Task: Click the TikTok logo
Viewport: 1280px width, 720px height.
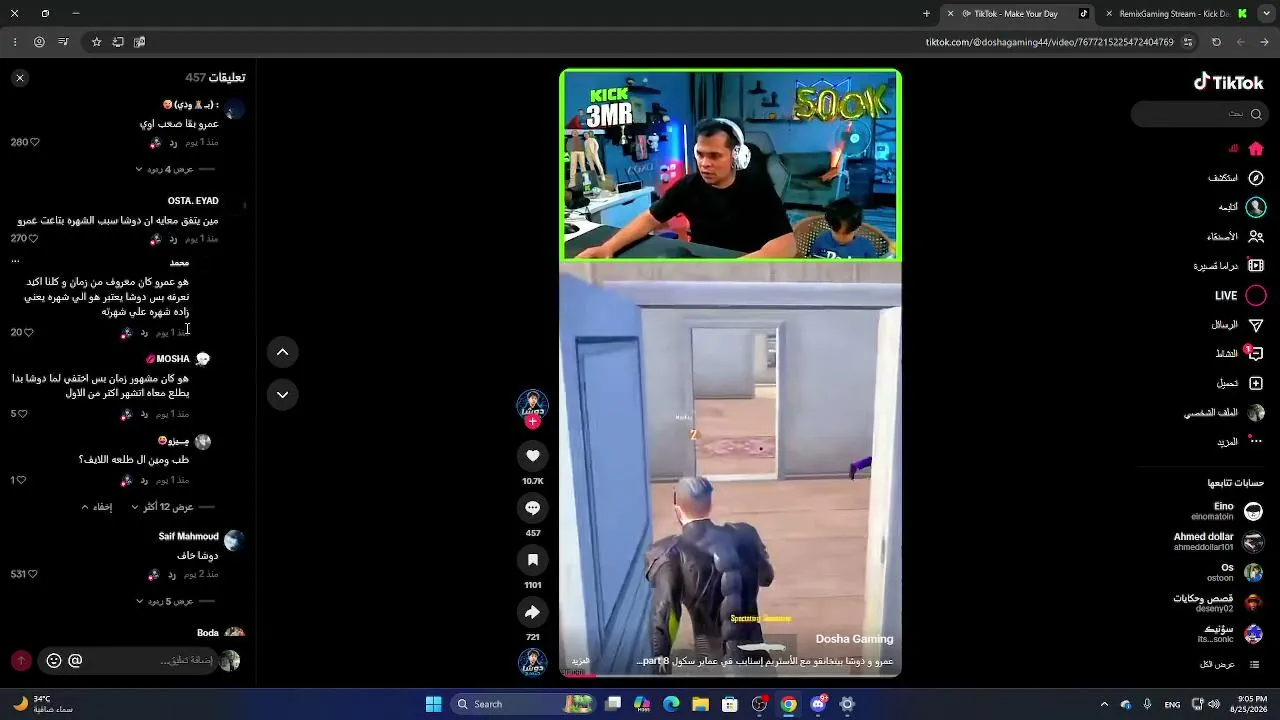Action: (1229, 82)
